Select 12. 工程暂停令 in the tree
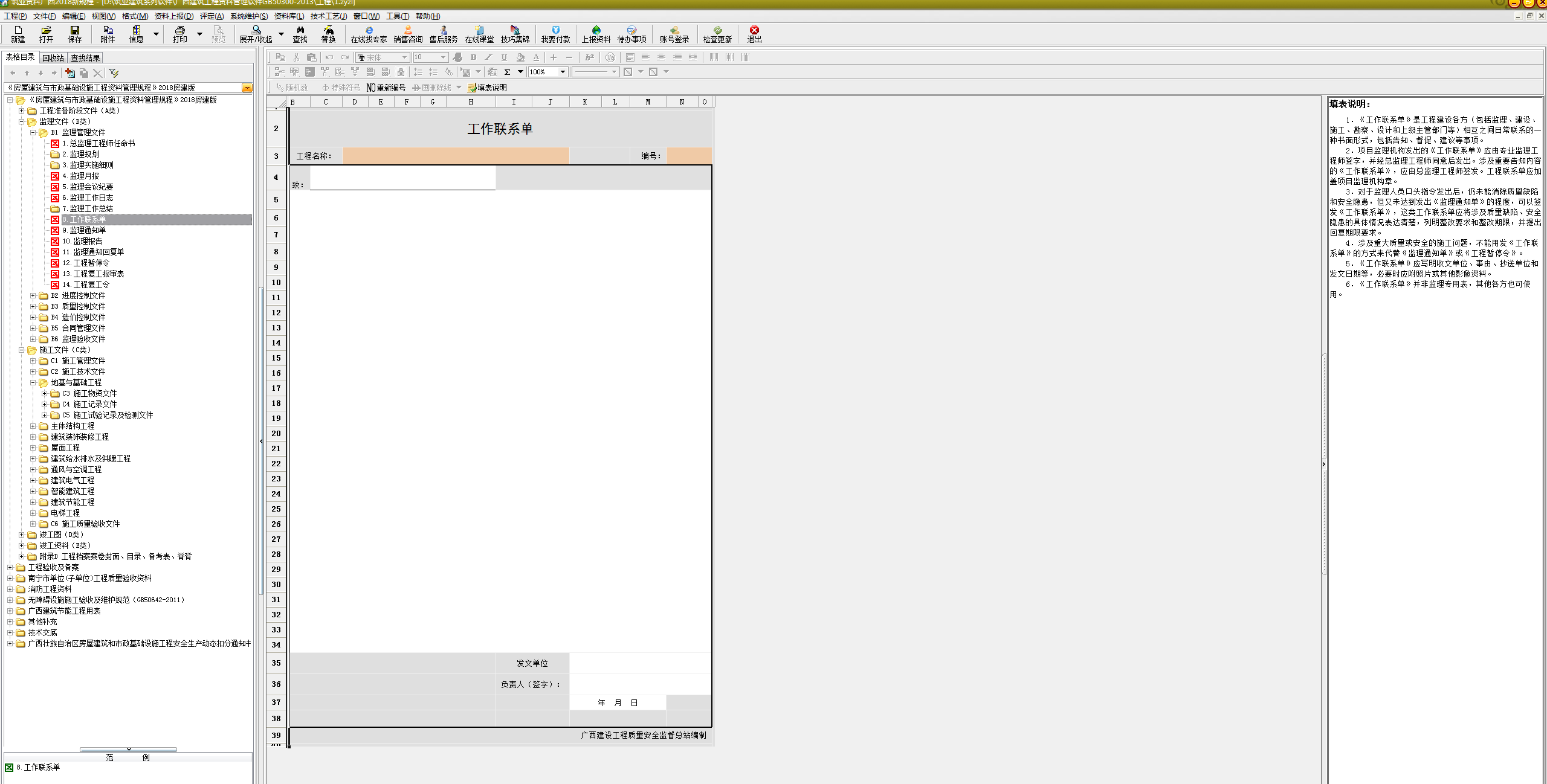Image resolution: width=1547 pixels, height=784 pixels. [x=86, y=263]
